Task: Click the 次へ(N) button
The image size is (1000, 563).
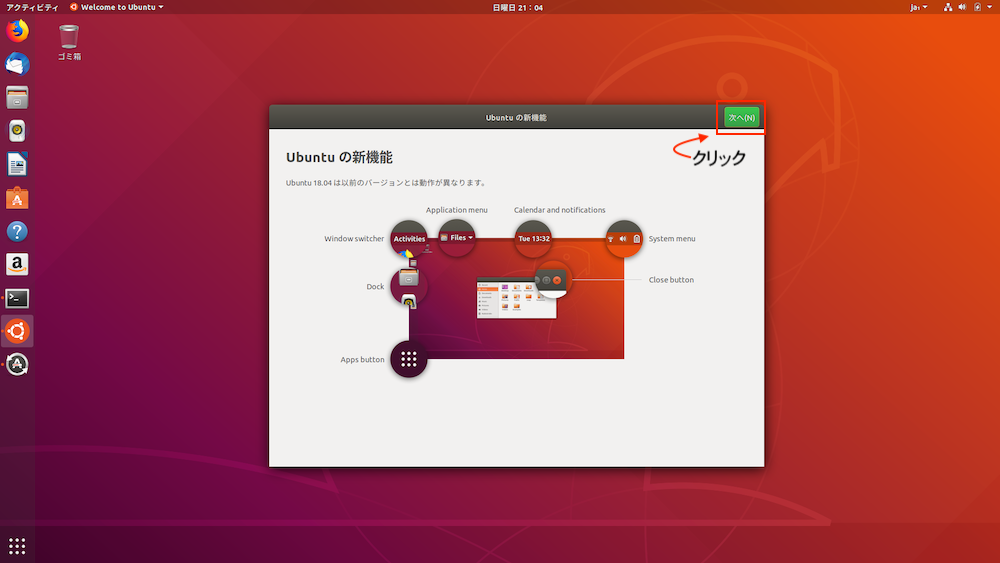Action: point(741,117)
